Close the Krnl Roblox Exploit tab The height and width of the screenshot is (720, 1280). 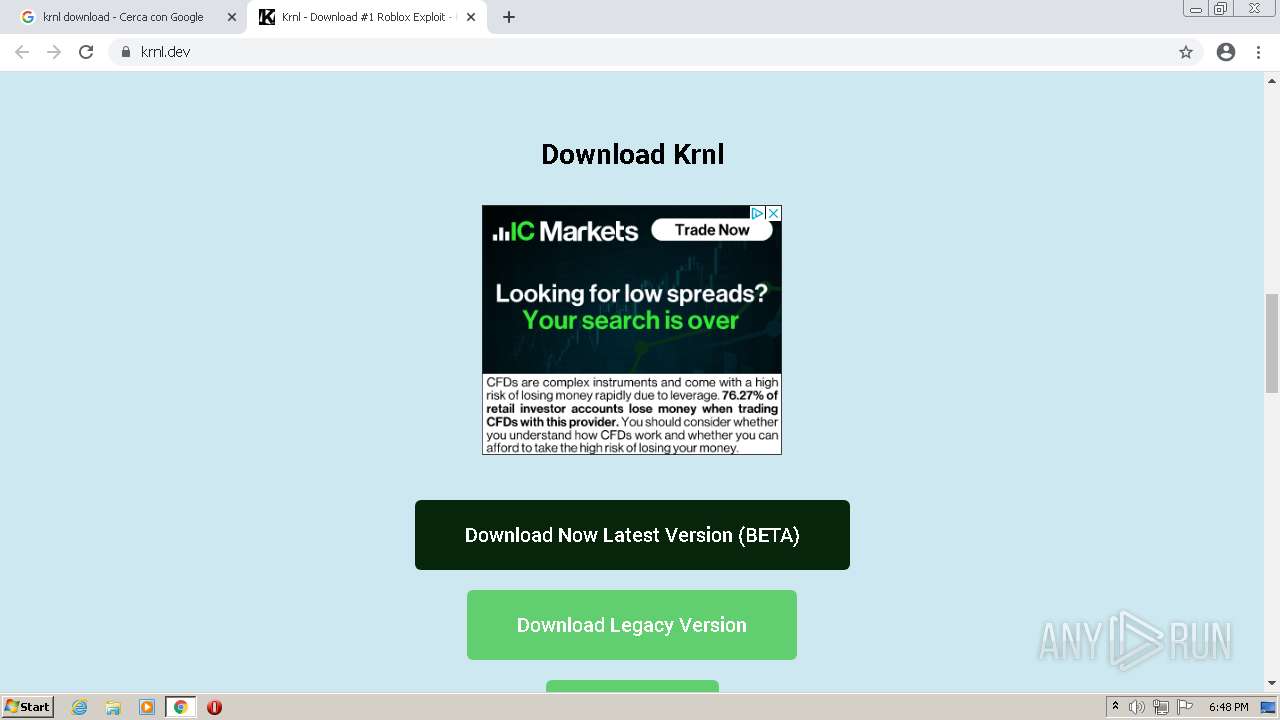471,17
